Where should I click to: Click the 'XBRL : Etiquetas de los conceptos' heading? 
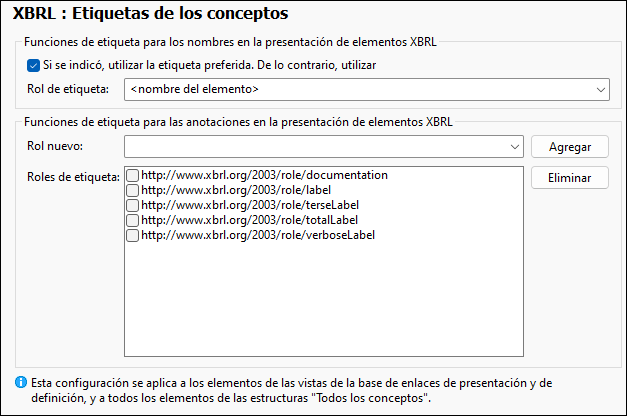[x=150, y=13]
